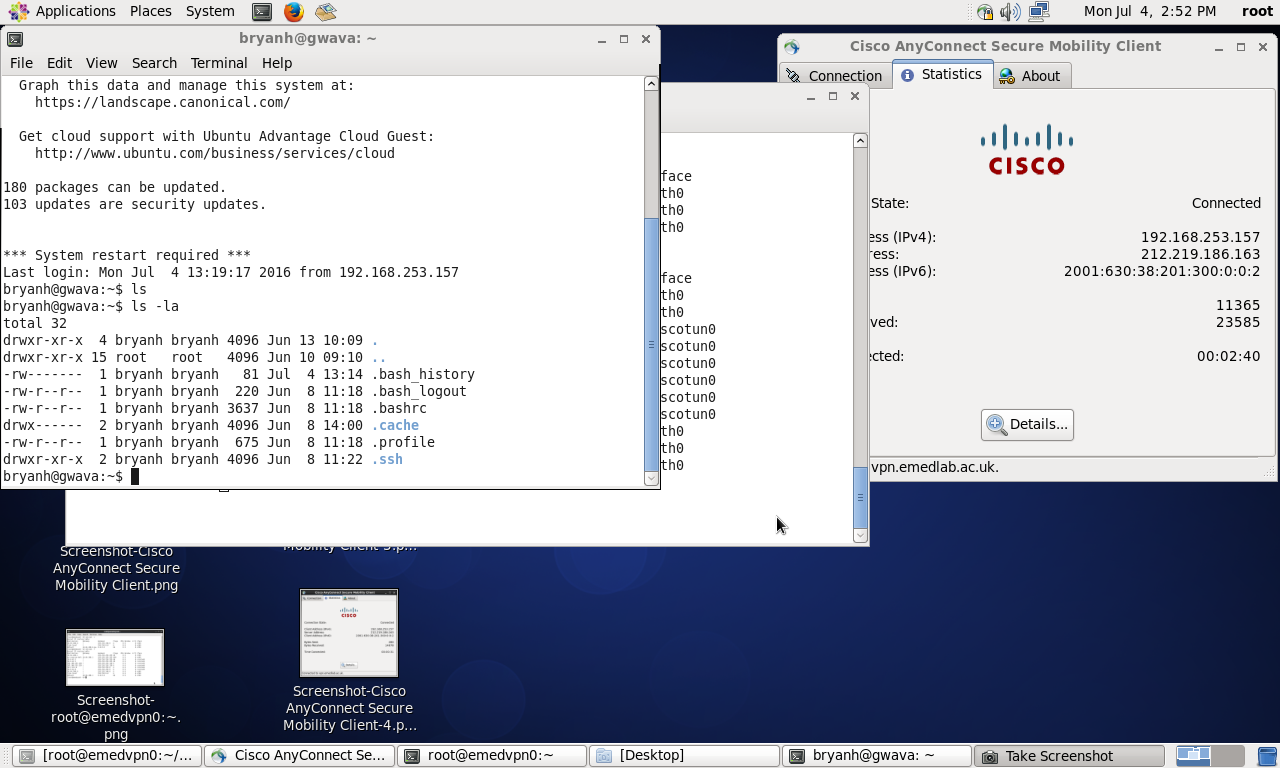Expand the Places menu
This screenshot has width=1280, height=768.
click(x=150, y=11)
